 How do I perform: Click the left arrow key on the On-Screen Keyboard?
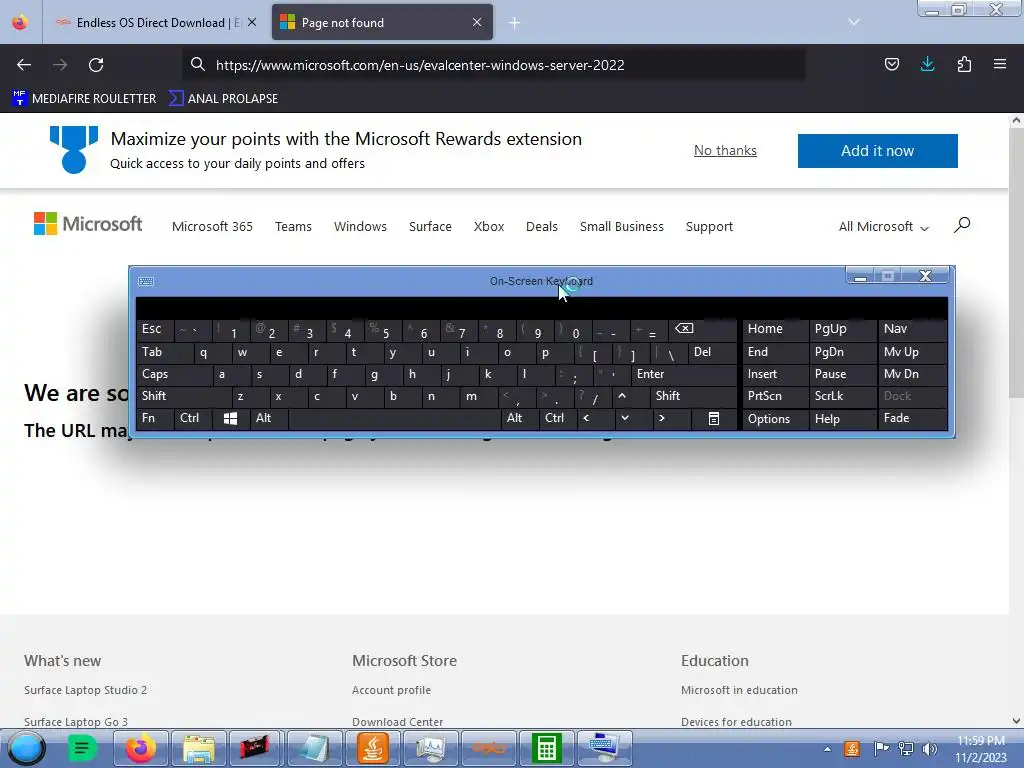tap(595, 419)
